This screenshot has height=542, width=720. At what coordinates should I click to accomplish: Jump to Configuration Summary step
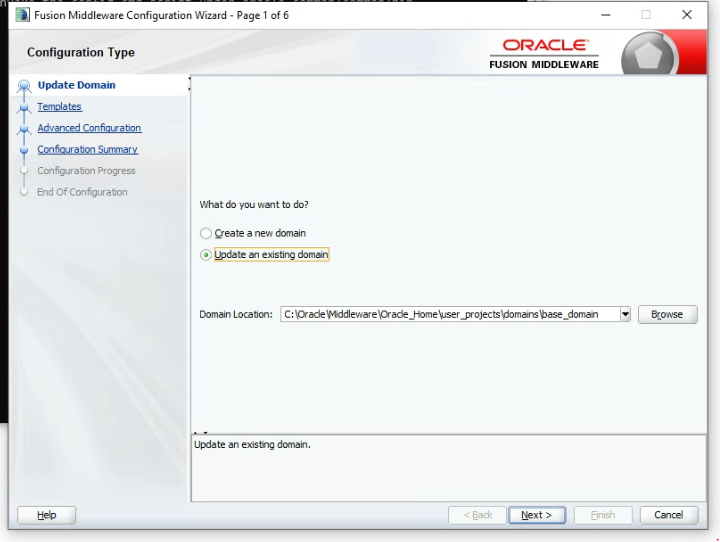click(x=87, y=149)
